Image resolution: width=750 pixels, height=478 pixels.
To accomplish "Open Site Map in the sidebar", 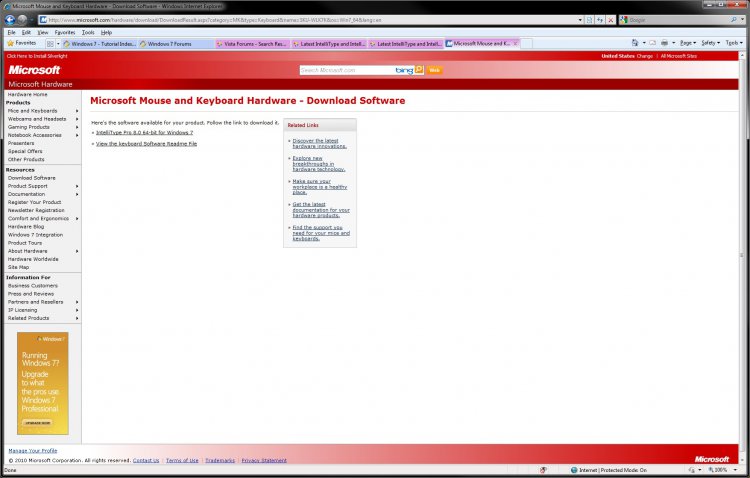I will (x=18, y=267).
